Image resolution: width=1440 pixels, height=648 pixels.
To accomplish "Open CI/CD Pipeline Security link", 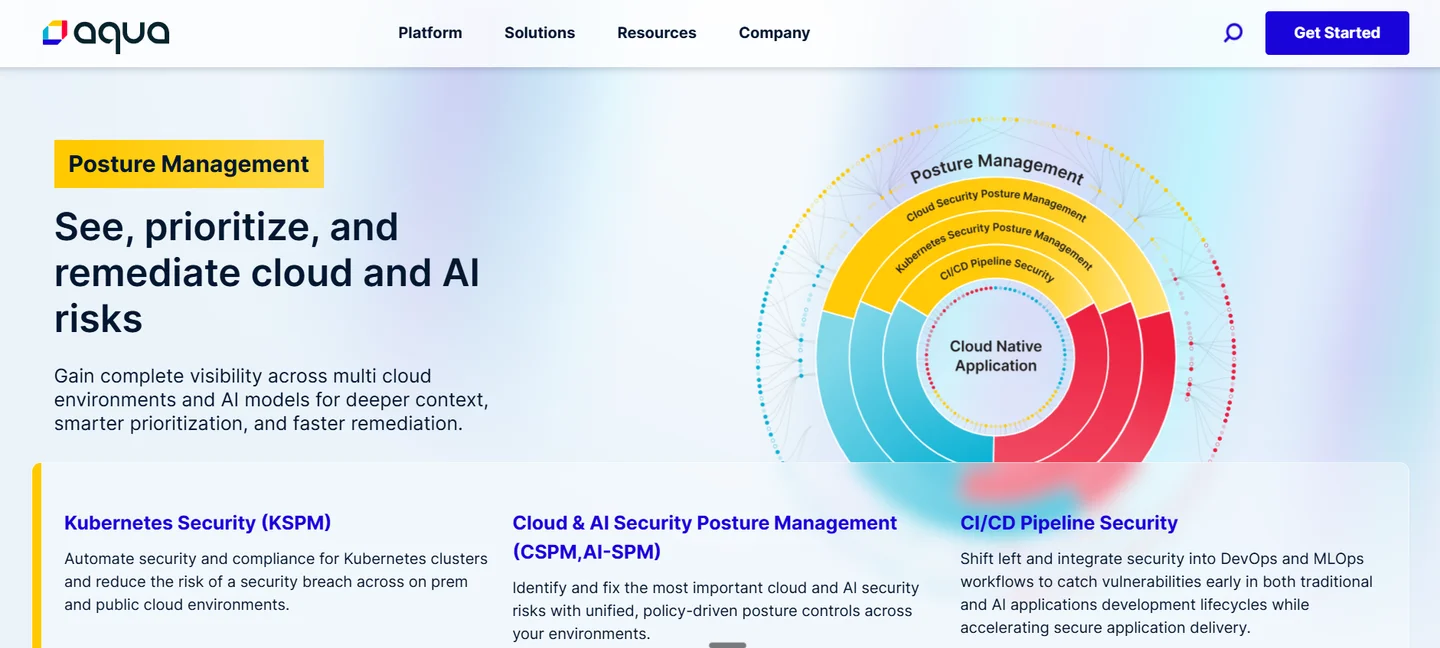I will (1069, 523).
